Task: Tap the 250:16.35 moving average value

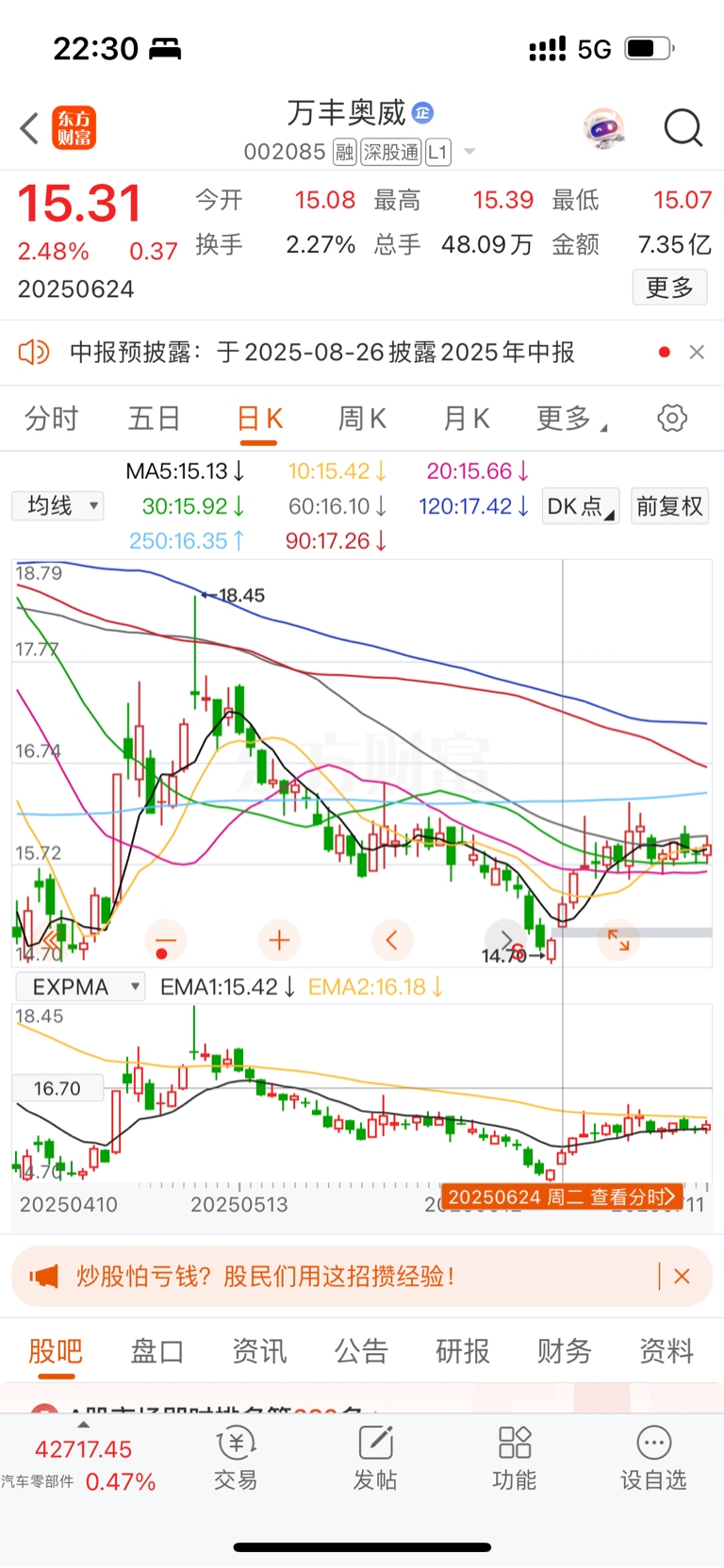Action: [x=187, y=541]
